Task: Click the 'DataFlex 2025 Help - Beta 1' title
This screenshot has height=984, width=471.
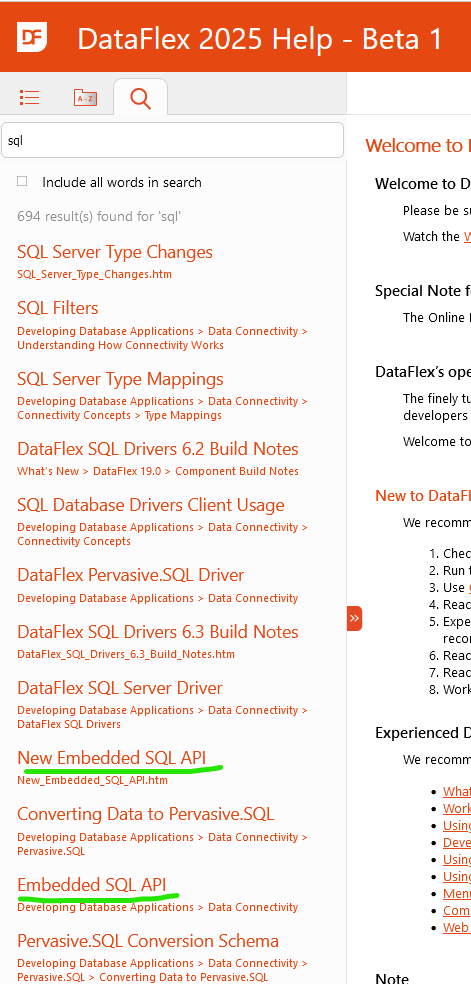Action: point(260,38)
